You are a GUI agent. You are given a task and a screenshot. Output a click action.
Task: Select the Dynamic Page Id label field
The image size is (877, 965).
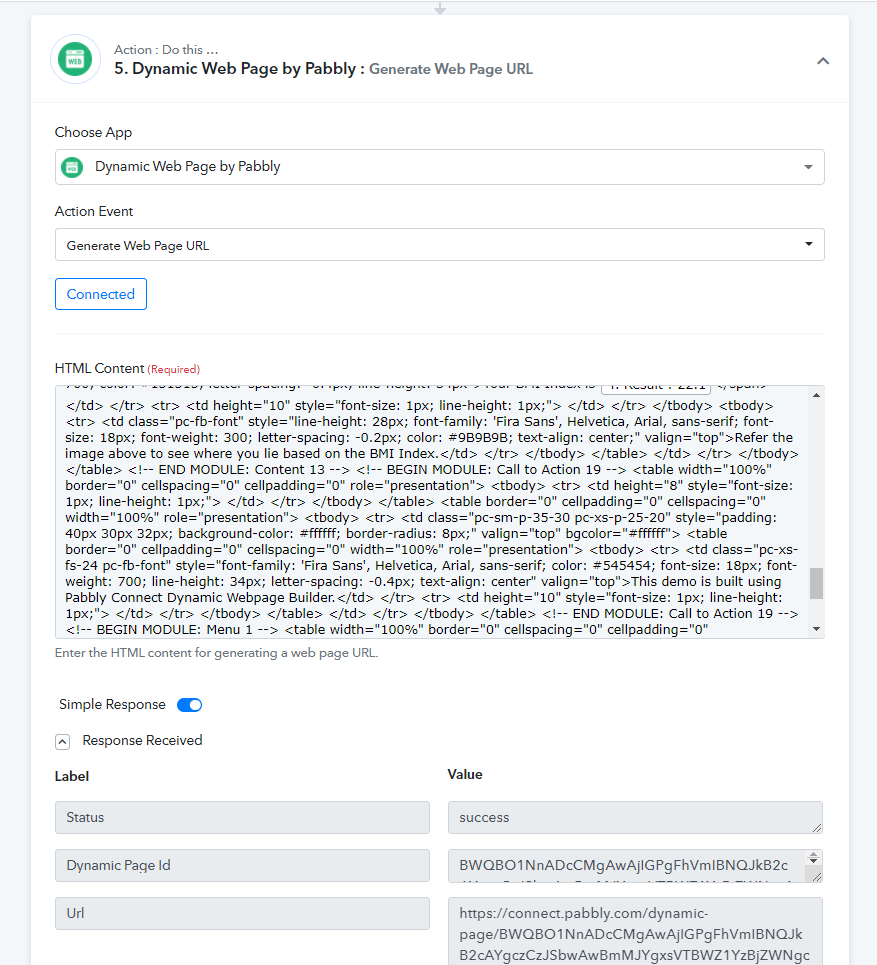pos(242,865)
